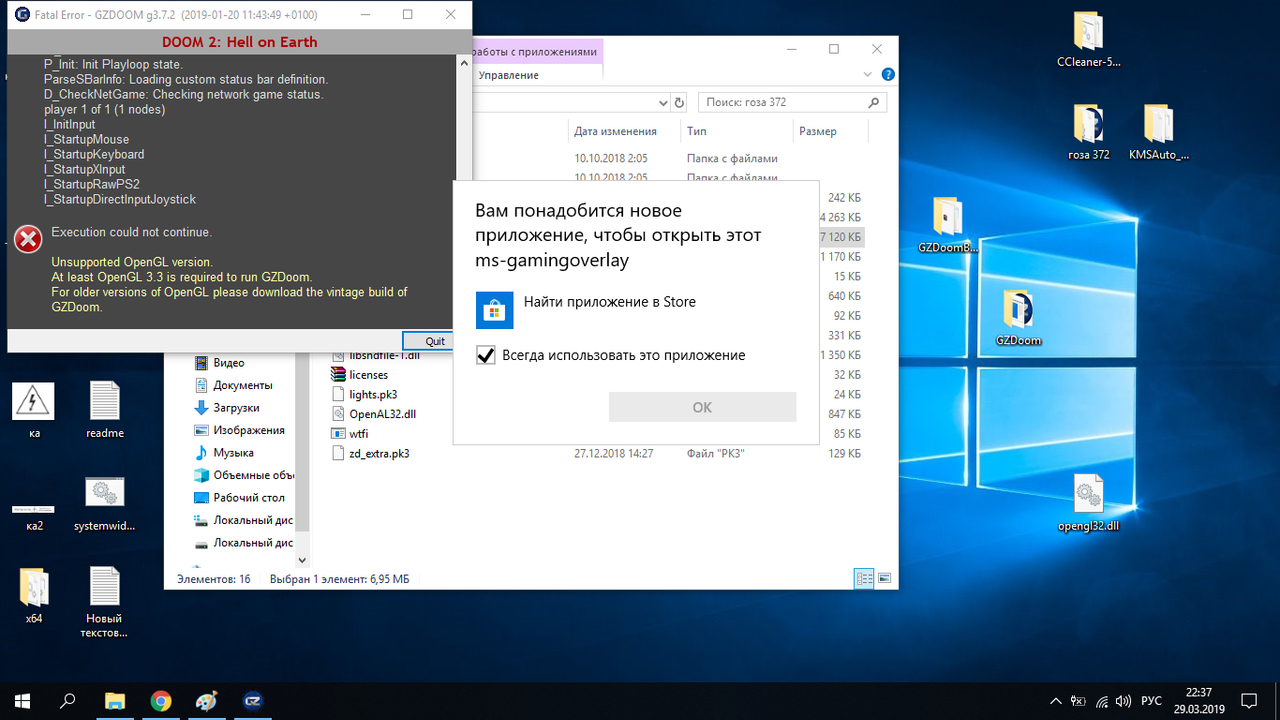
Task: Click the red error icon in GZDoom window
Action: (x=29, y=239)
